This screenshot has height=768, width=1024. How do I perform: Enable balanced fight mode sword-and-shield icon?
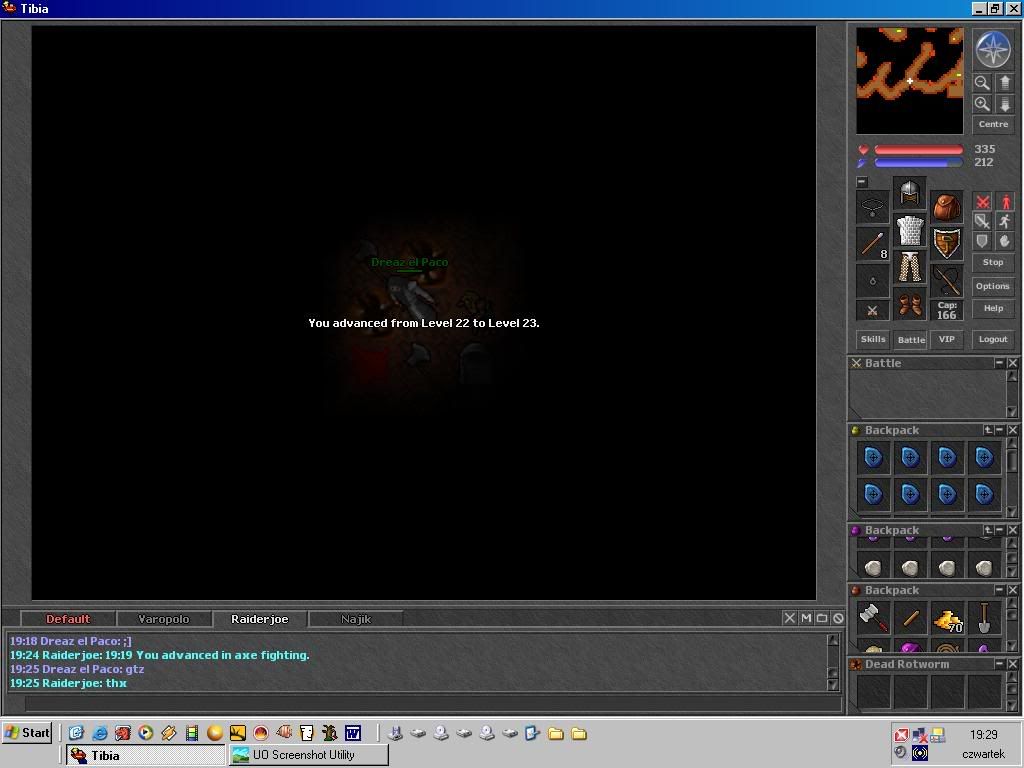pyautogui.click(x=982, y=221)
